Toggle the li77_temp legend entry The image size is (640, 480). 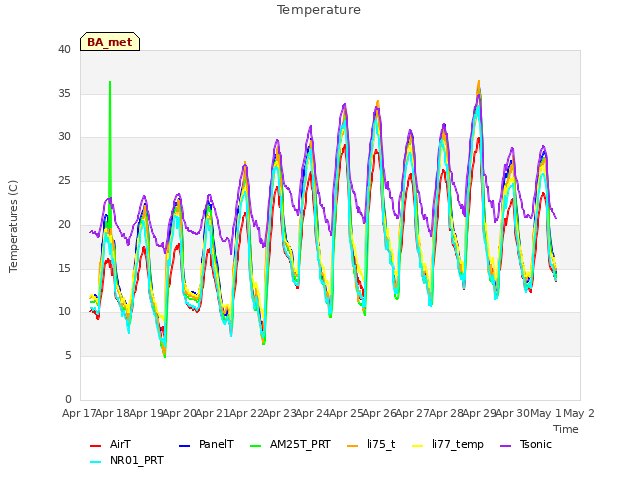[448, 444]
